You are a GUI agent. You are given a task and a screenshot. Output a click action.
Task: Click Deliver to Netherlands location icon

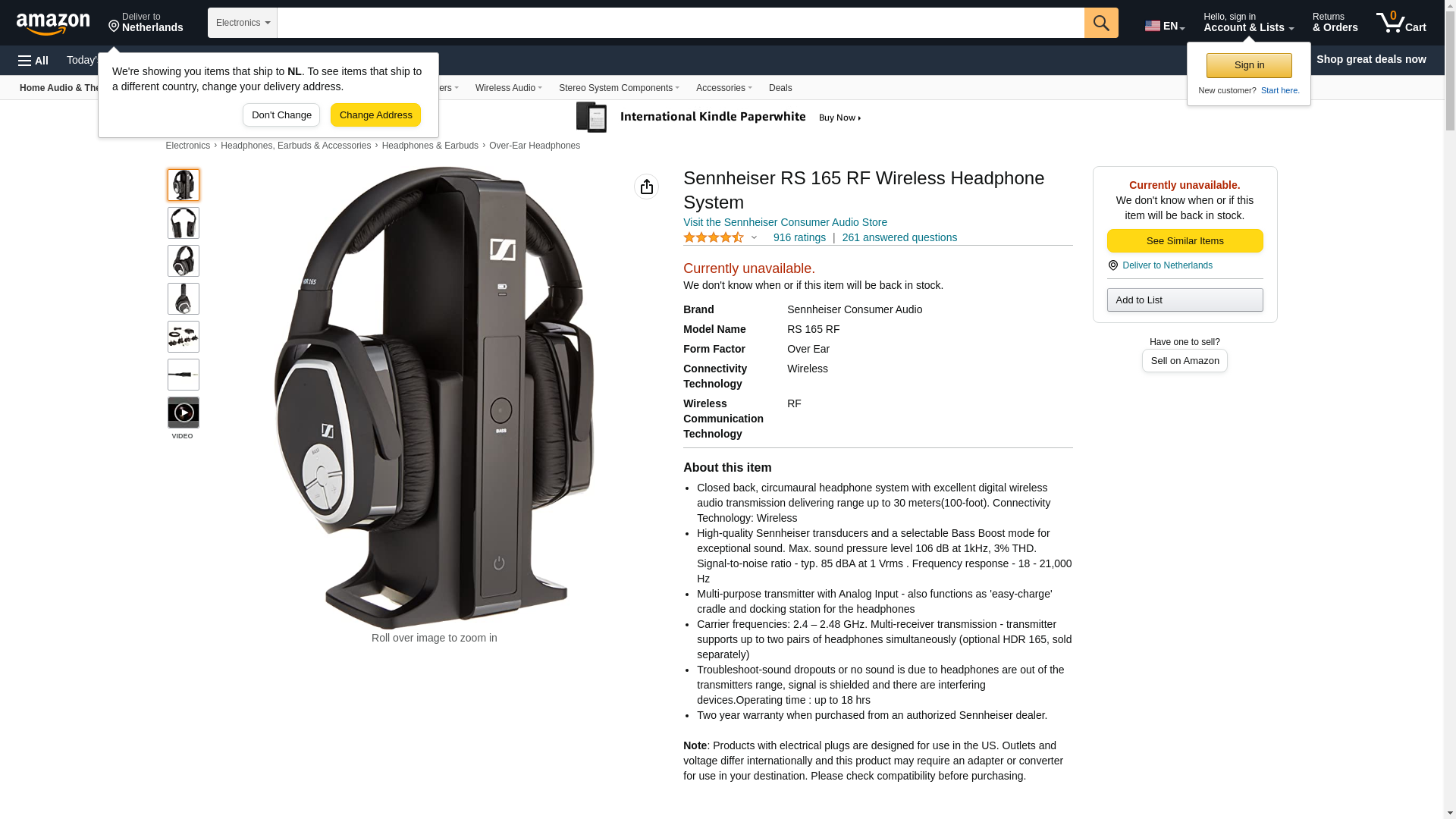click(1113, 265)
